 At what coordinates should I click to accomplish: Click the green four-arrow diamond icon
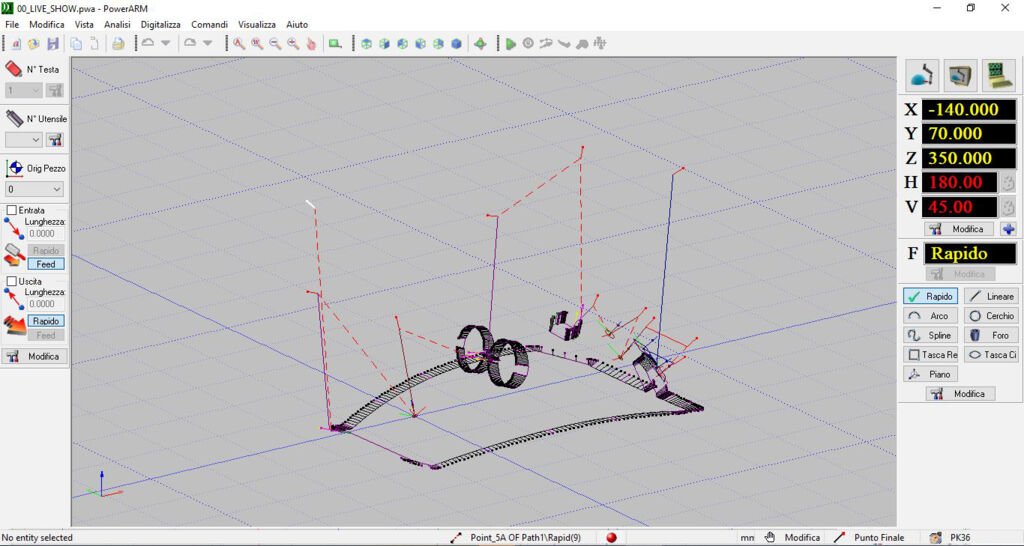pyautogui.click(x=480, y=44)
